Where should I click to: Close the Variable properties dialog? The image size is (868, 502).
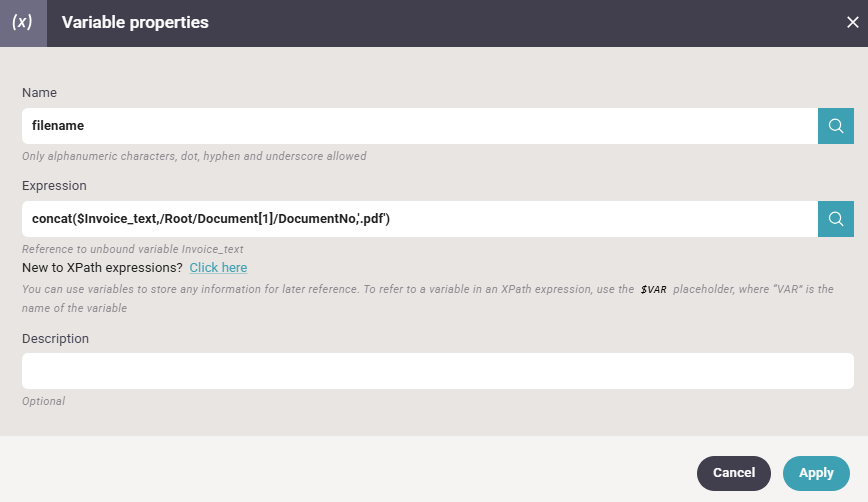pyautogui.click(x=852, y=23)
